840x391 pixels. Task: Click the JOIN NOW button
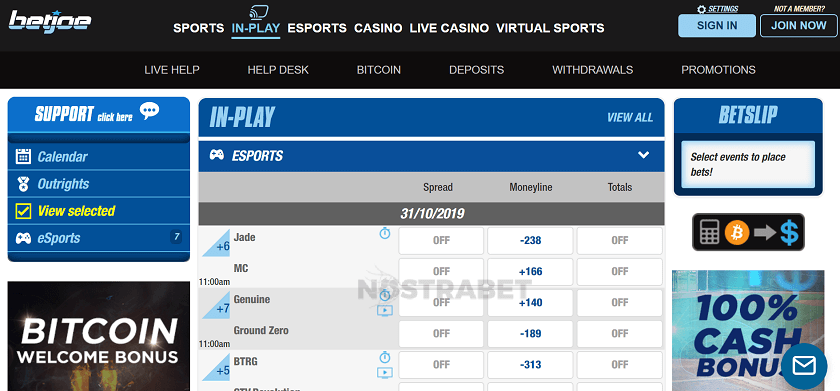[x=799, y=25]
